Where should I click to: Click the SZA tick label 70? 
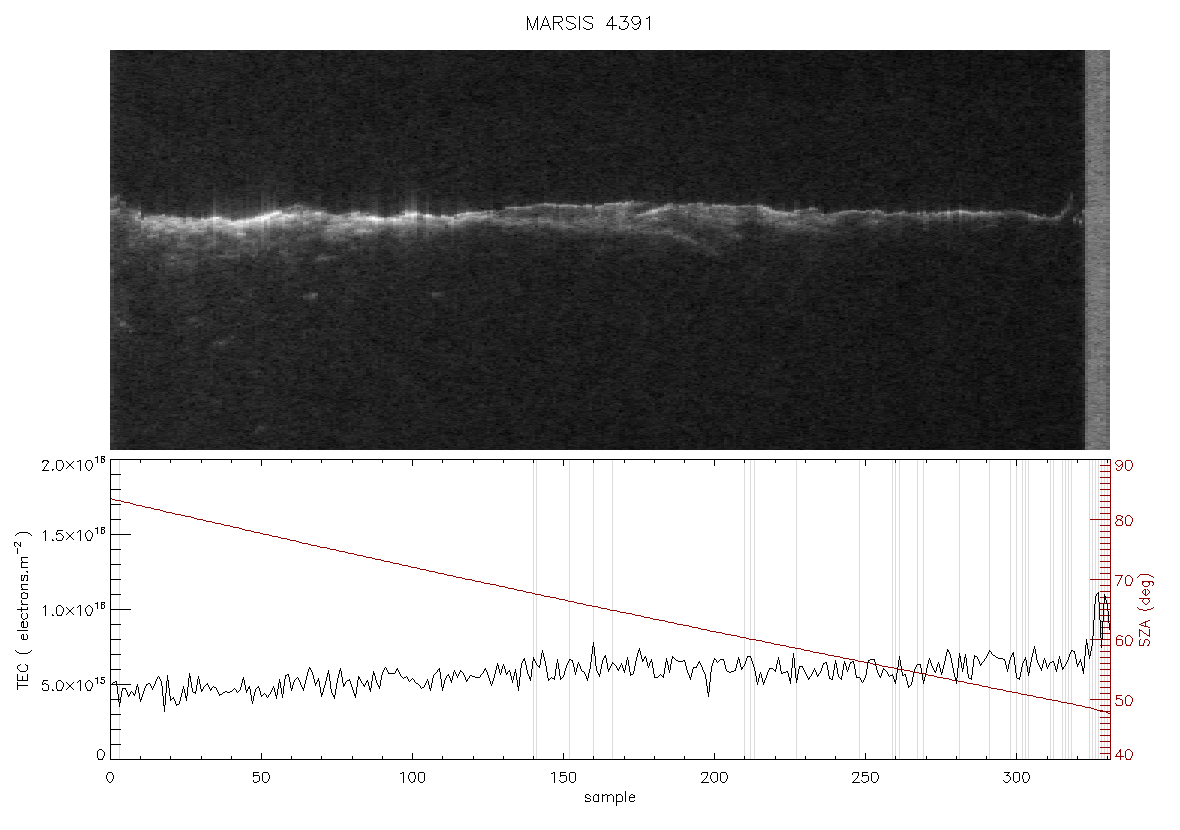click(1124, 580)
